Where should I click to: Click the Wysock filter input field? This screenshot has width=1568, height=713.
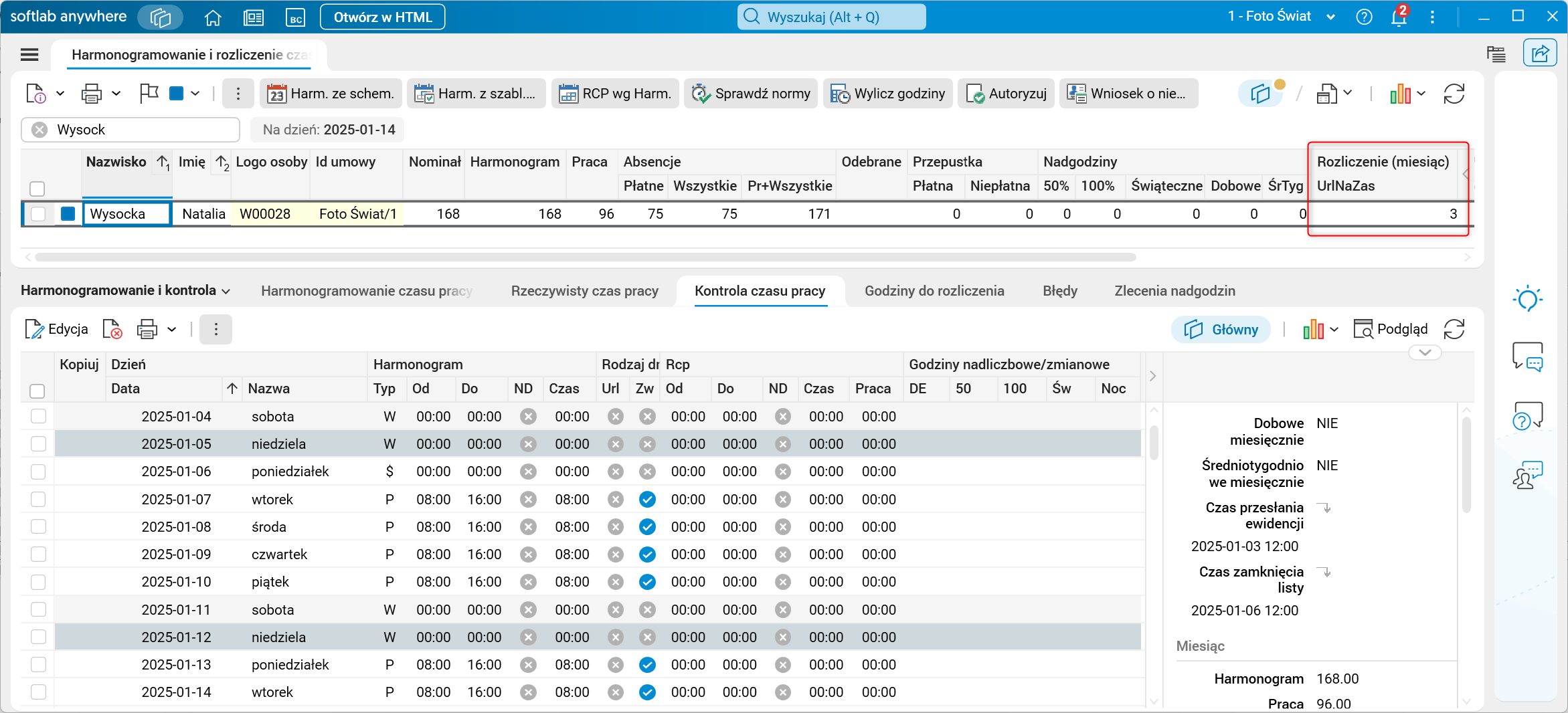coord(130,130)
